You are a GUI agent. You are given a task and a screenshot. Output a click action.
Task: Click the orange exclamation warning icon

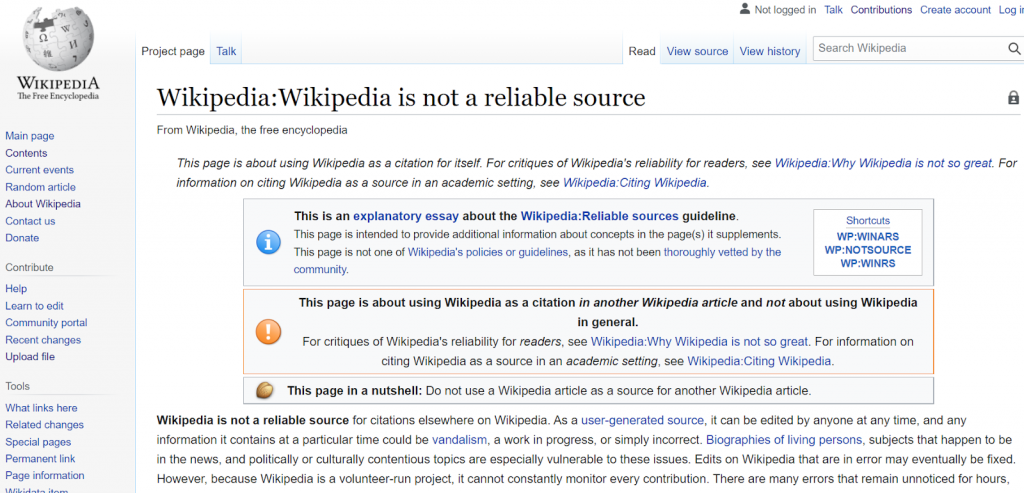tap(268, 332)
